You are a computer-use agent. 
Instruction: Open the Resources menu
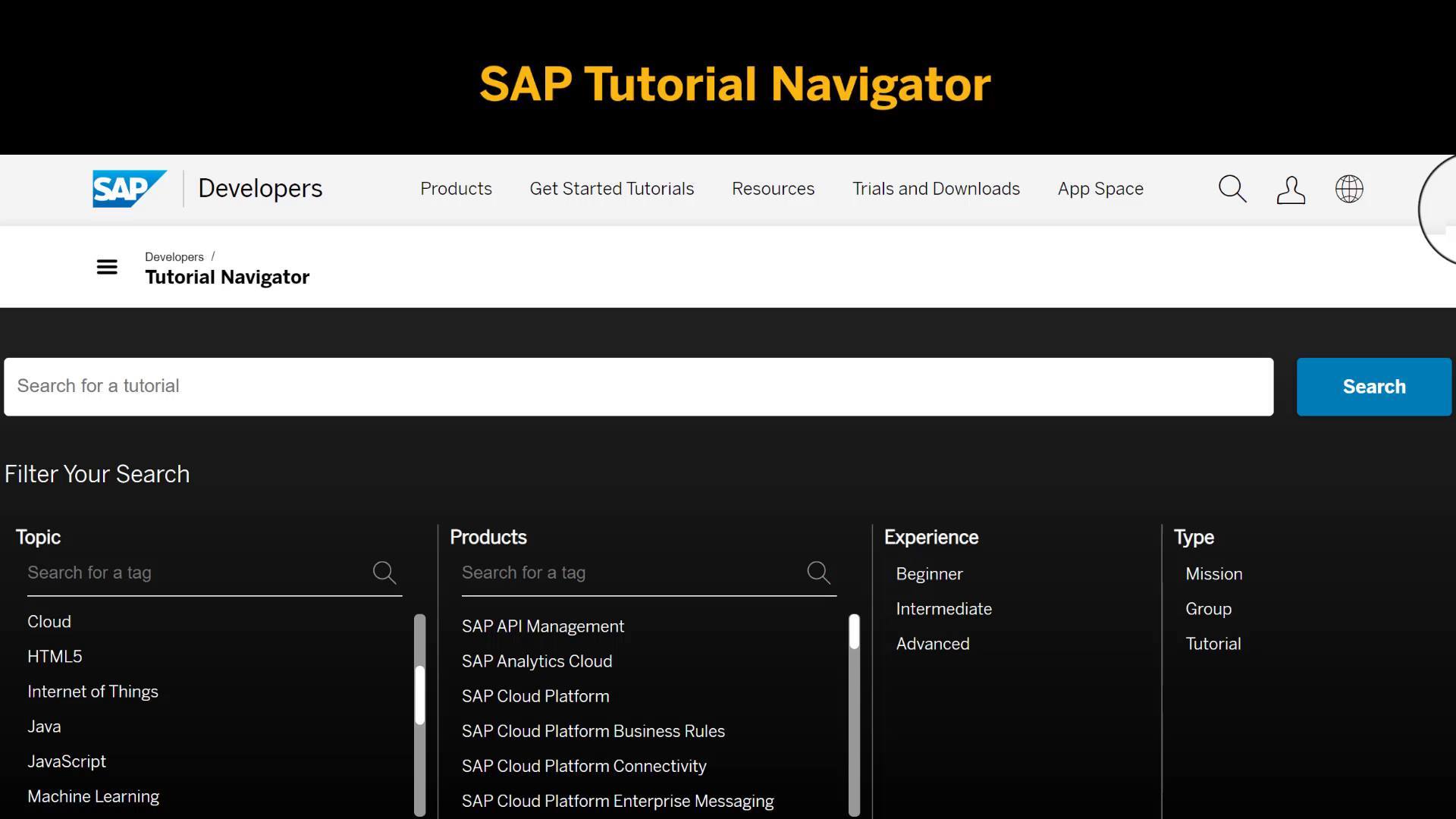coord(773,189)
